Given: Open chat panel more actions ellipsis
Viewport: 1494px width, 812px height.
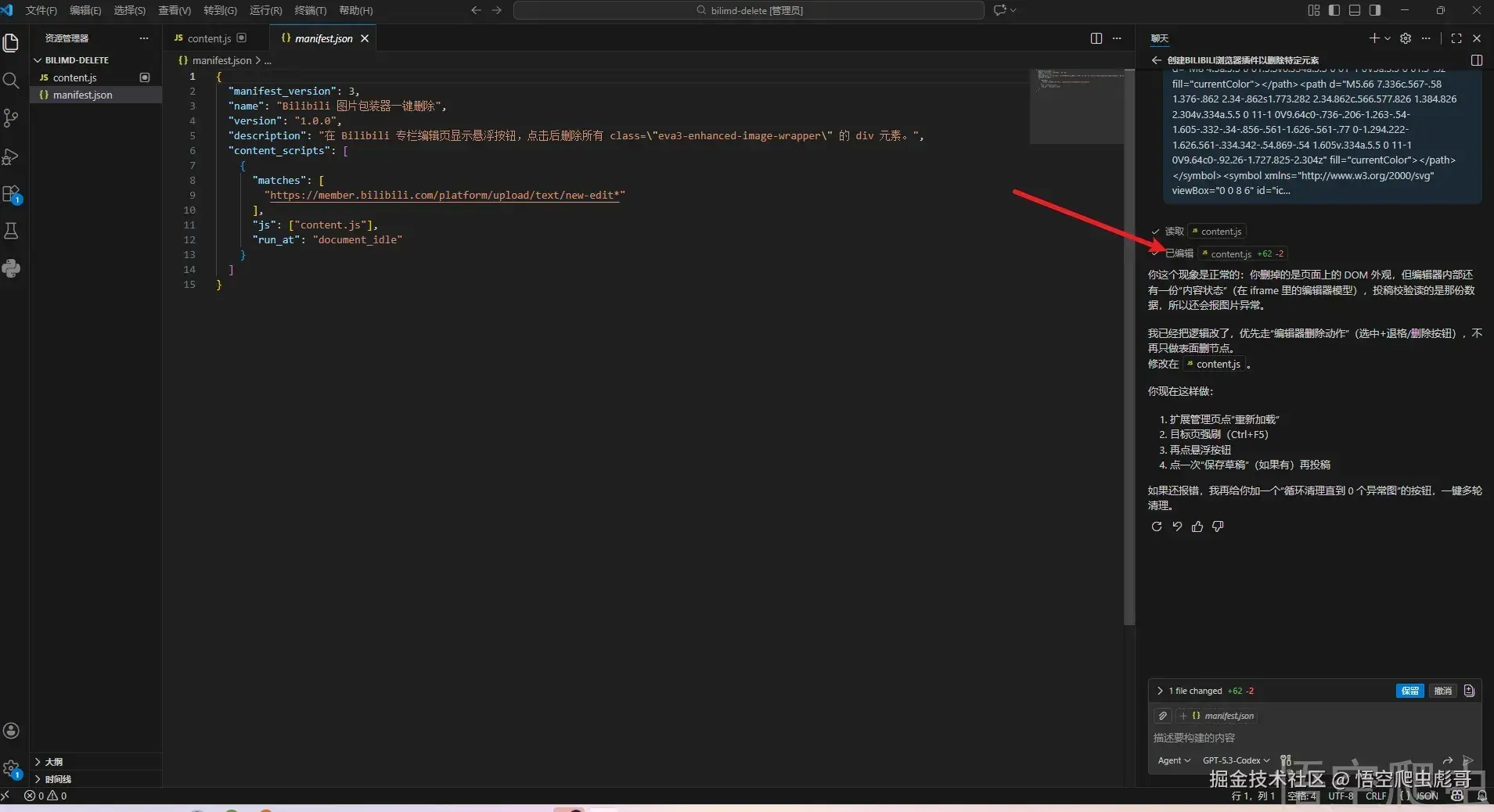Looking at the screenshot, I should 1426,38.
